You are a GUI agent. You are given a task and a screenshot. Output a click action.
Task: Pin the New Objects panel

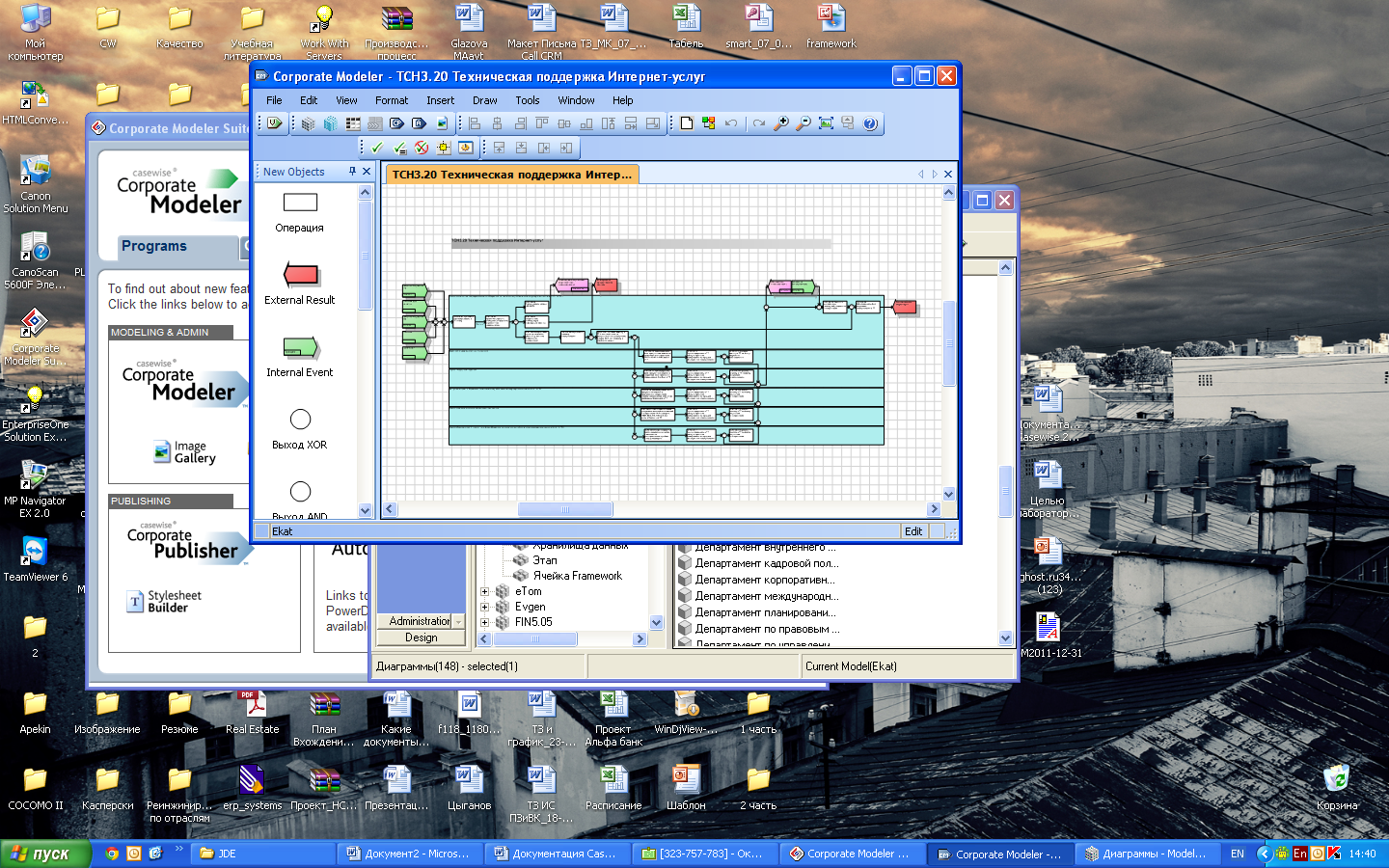coord(352,172)
